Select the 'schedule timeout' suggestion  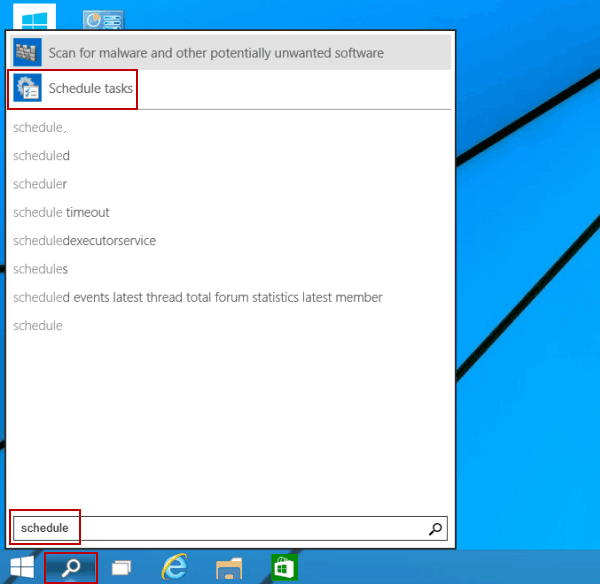pyautogui.click(x=61, y=212)
